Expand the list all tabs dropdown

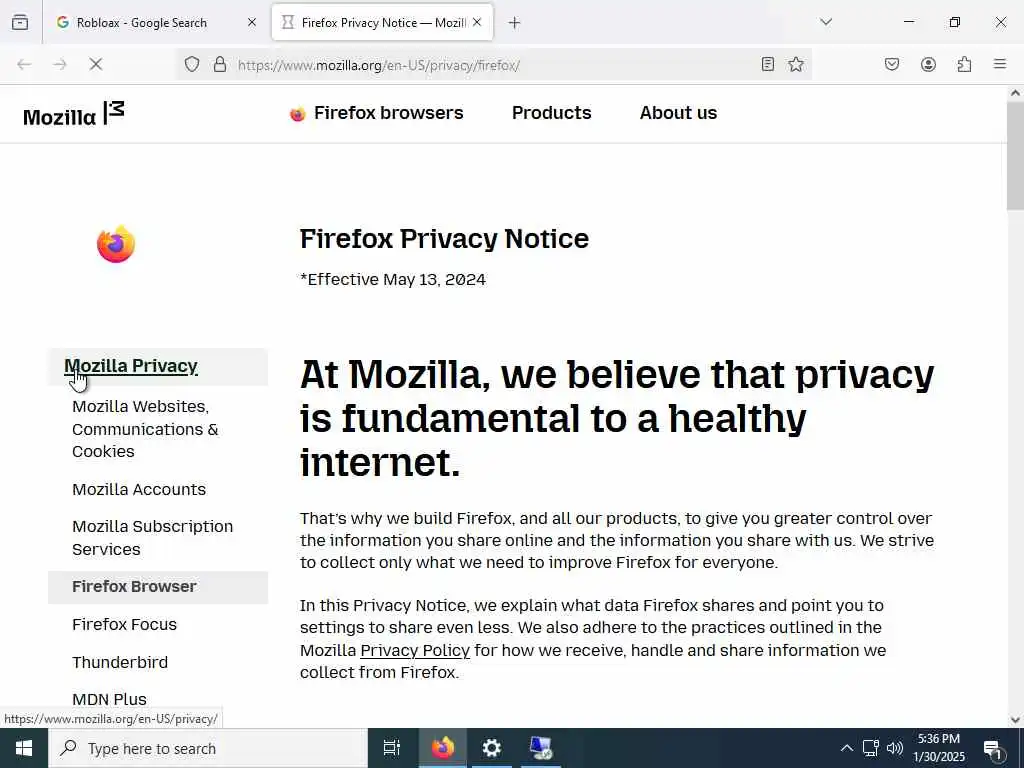826,22
